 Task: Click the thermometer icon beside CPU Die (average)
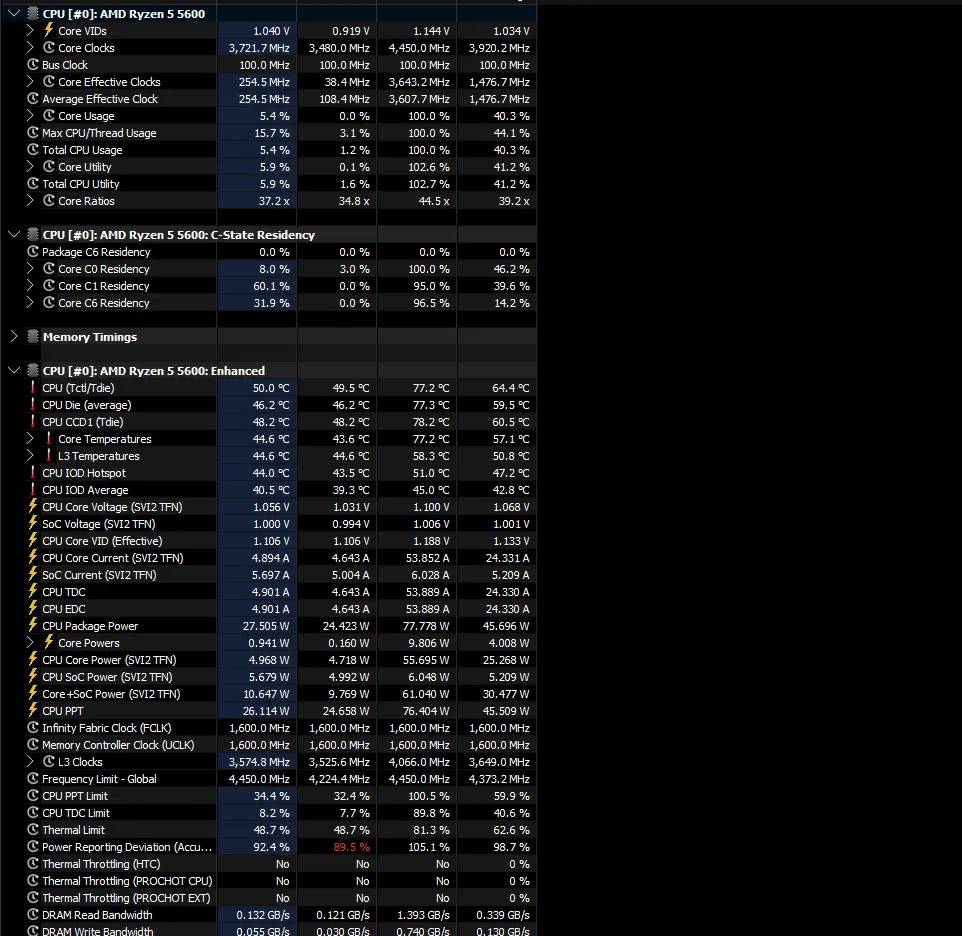(33, 404)
